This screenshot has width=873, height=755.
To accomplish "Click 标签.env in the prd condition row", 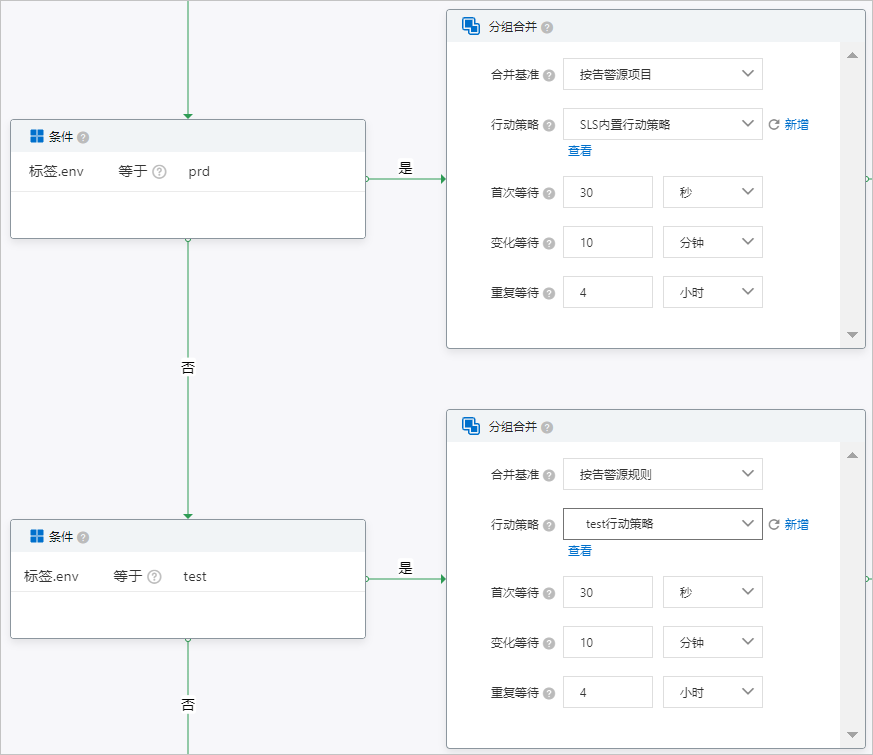I will pyautogui.click(x=56, y=171).
